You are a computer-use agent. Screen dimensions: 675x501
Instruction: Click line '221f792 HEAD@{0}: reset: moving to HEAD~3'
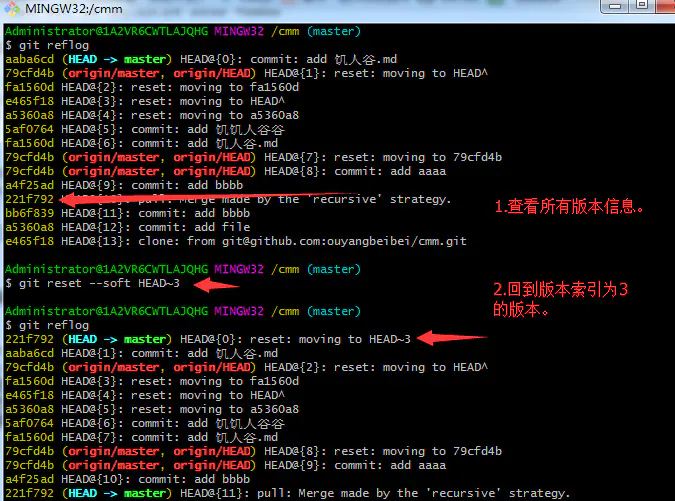[x=208, y=339]
